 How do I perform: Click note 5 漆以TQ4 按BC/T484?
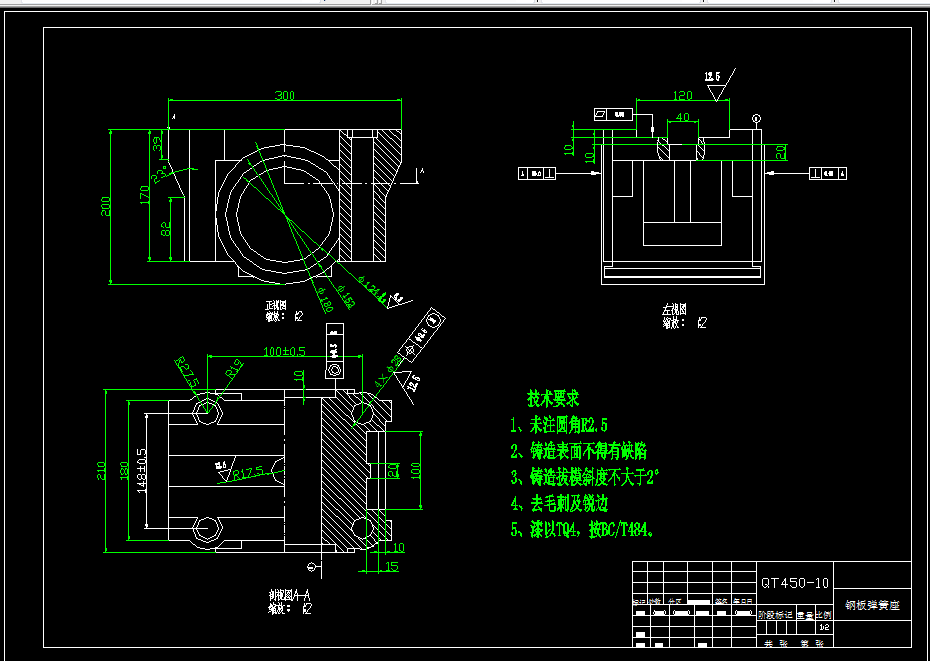[x=582, y=530]
